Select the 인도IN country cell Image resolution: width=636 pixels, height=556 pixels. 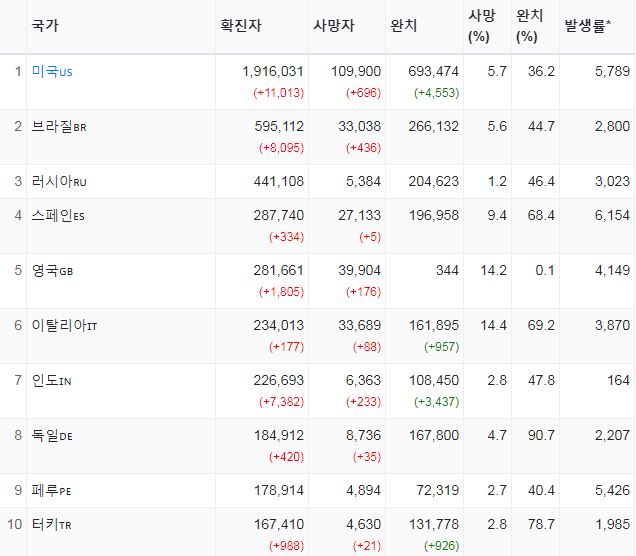point(52,380)
